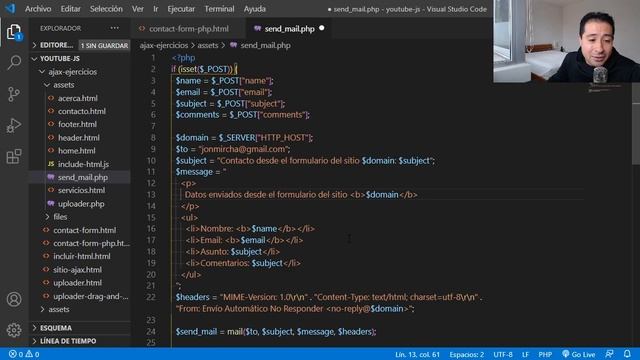Open the Manage settings gear icon

click(14, 330)
